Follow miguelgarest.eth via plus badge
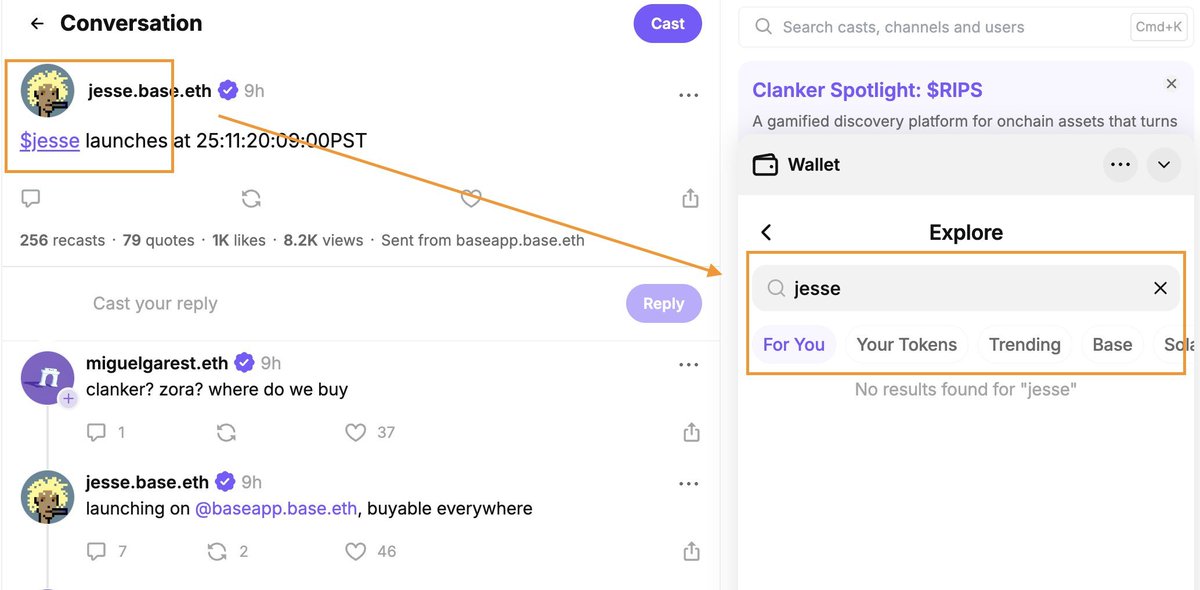Viewport: 1200px width, 590px height. [68, 399]
